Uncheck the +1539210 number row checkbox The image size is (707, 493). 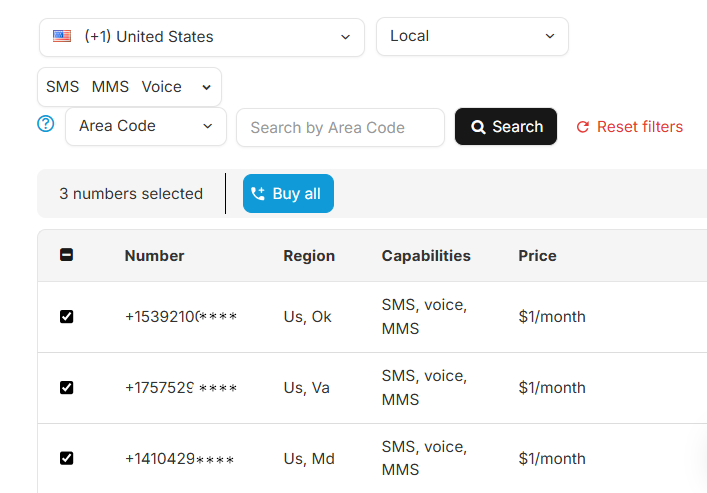coord(67,317)
